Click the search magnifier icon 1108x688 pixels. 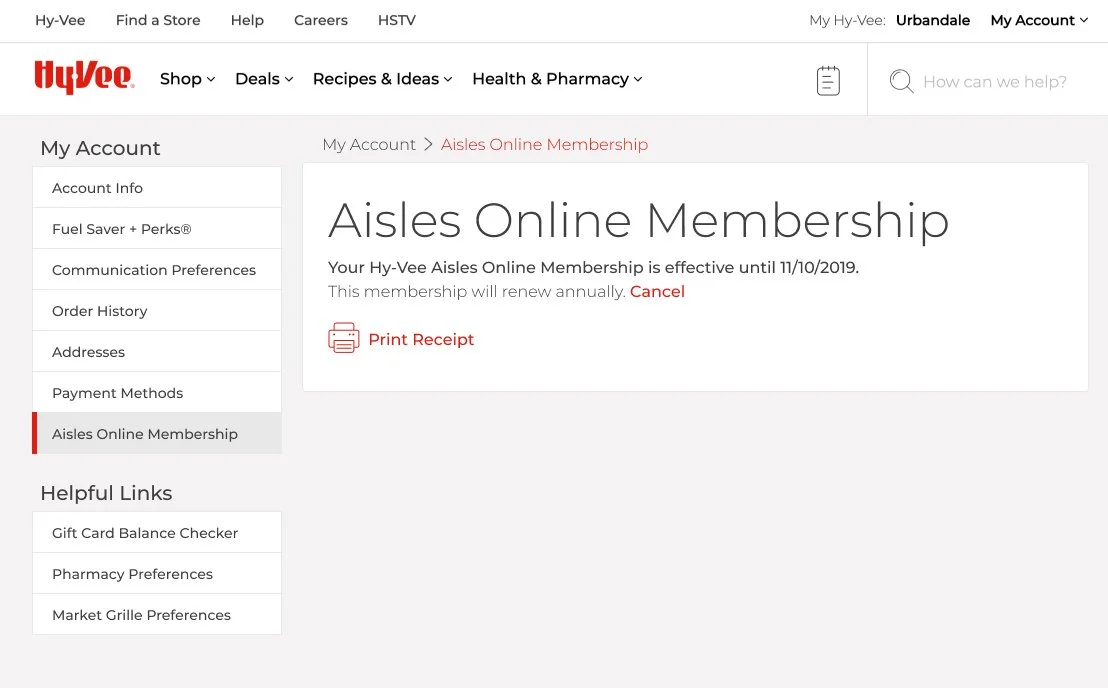901,81
